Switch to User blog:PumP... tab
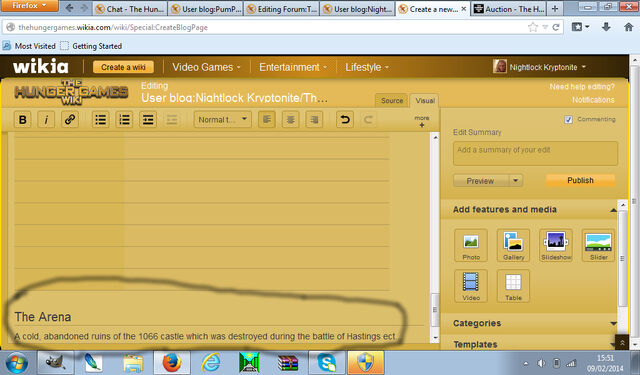The width and height of the screenshot is (640, 375). tap(206, 9)
